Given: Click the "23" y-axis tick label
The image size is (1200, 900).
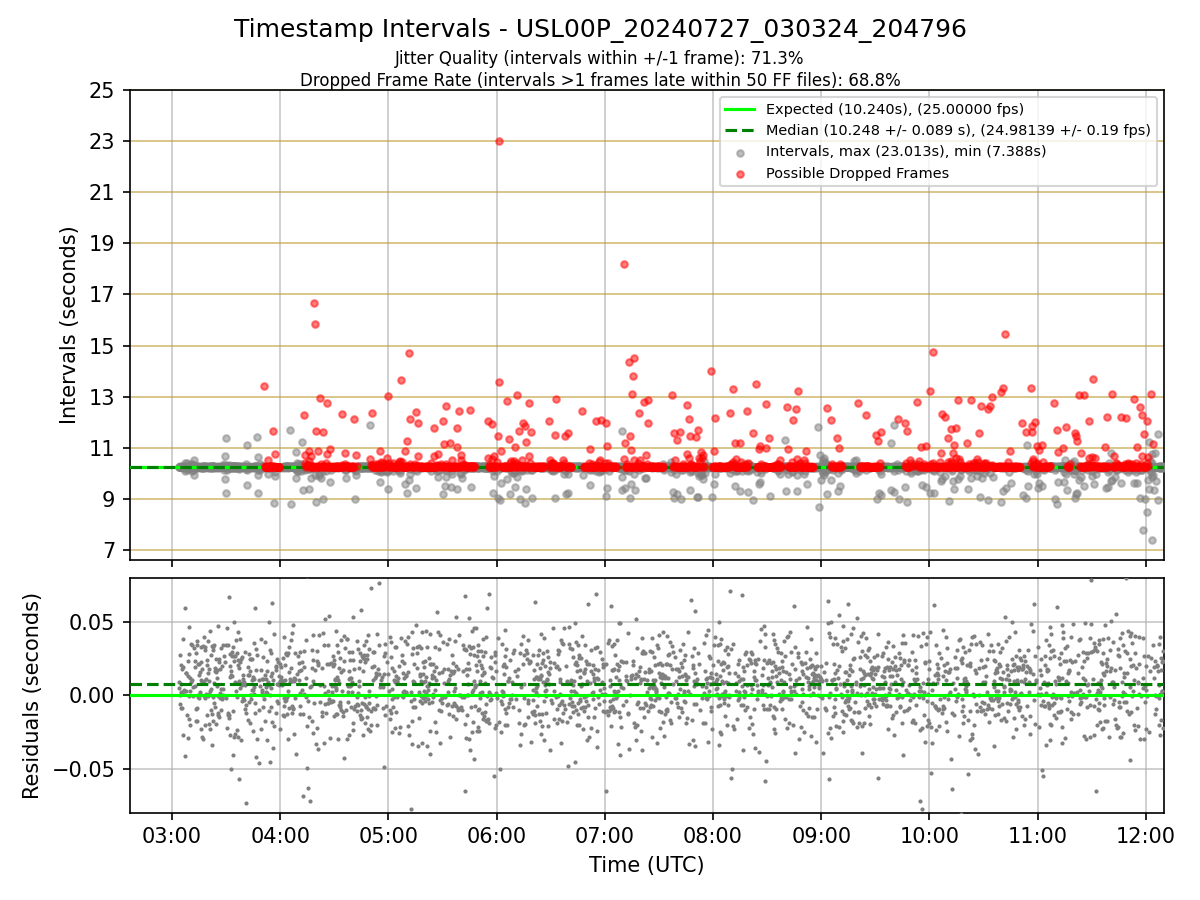Looking at the screenshot, I should point(103,141).
